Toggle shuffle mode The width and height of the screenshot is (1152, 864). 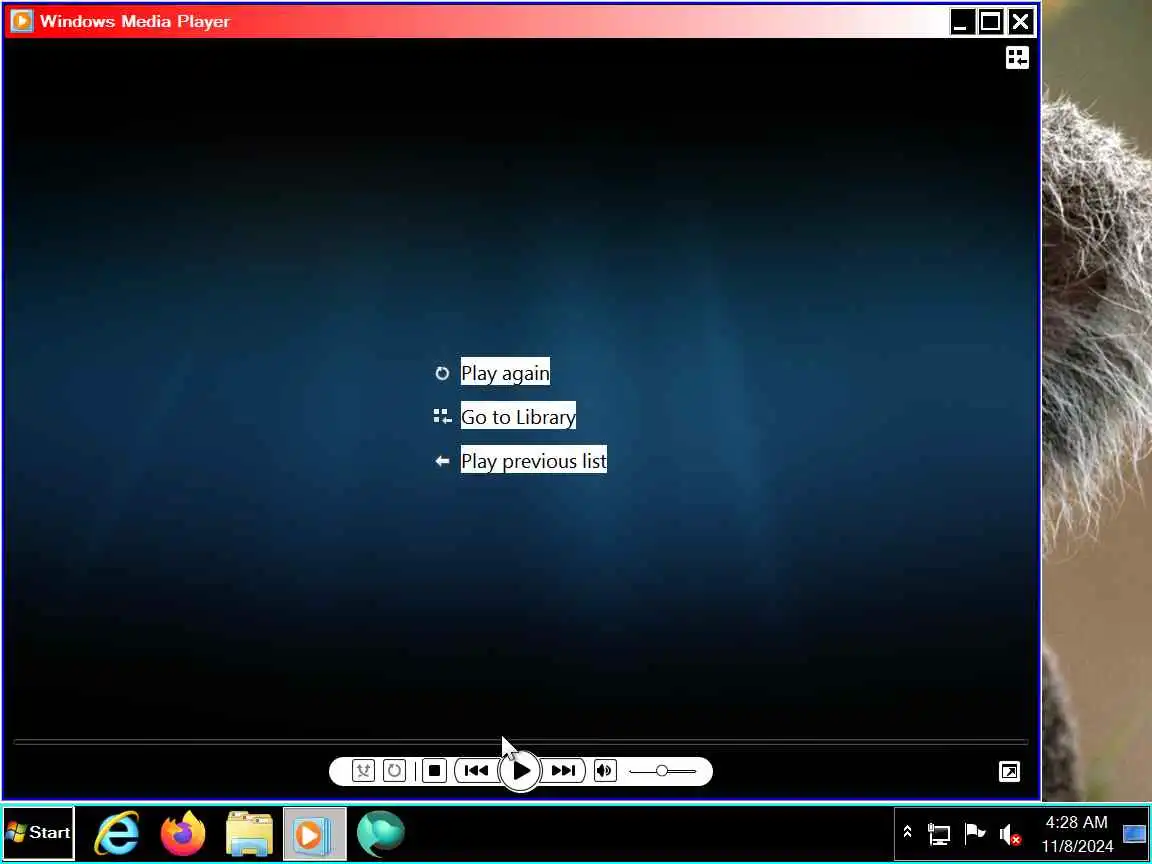click(363, 771)
